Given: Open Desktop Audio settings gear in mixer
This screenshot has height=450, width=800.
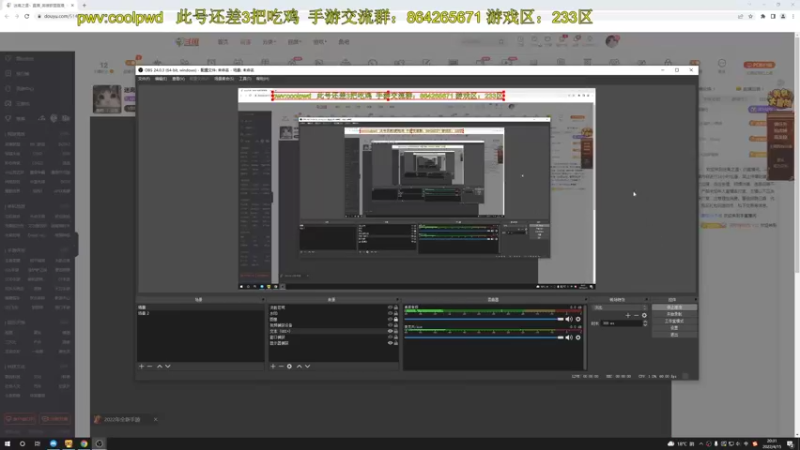Looking at the screenshot, I should pyautogui.click(x=578, y=319).
